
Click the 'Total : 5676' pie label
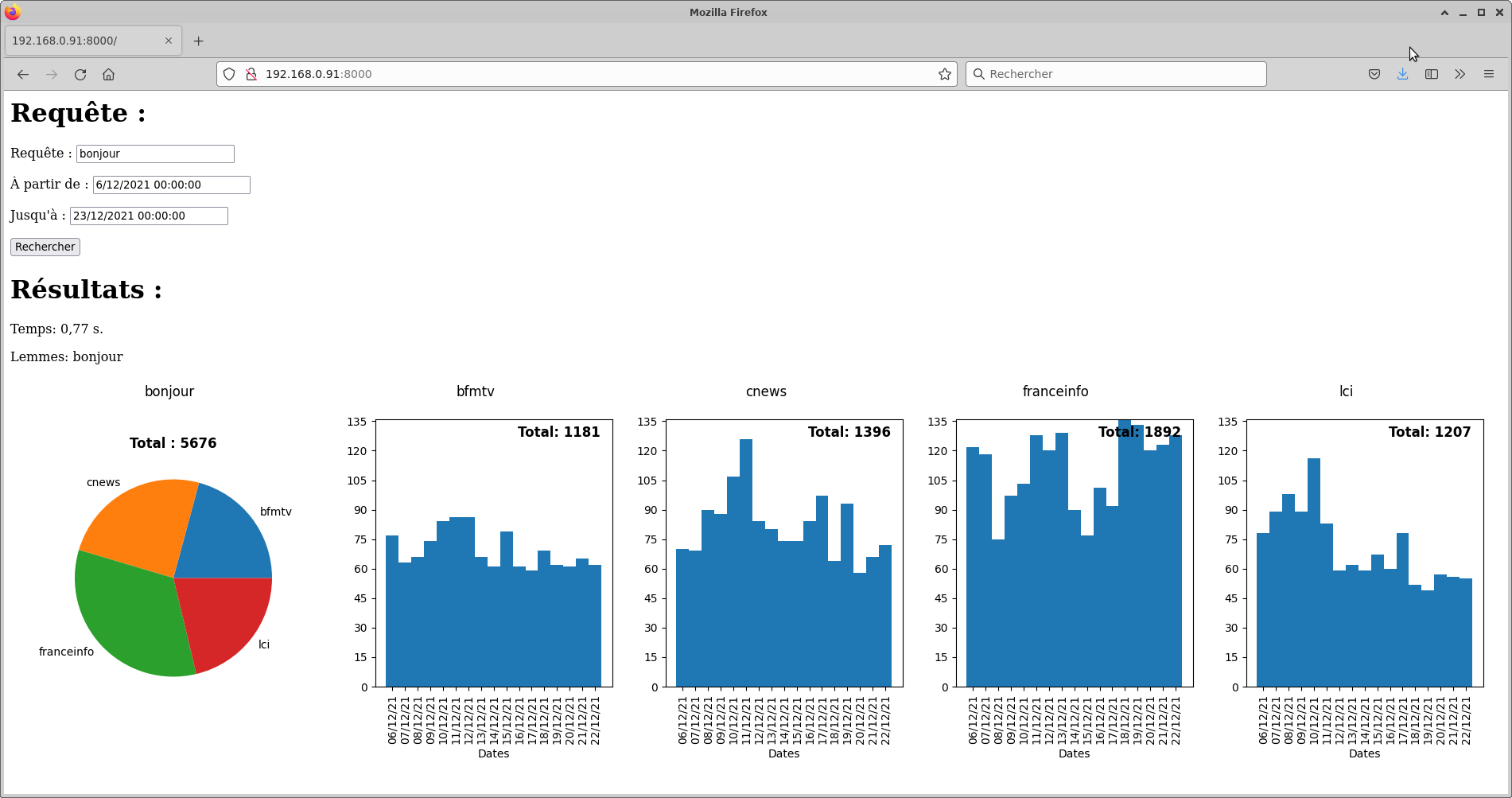173,443
